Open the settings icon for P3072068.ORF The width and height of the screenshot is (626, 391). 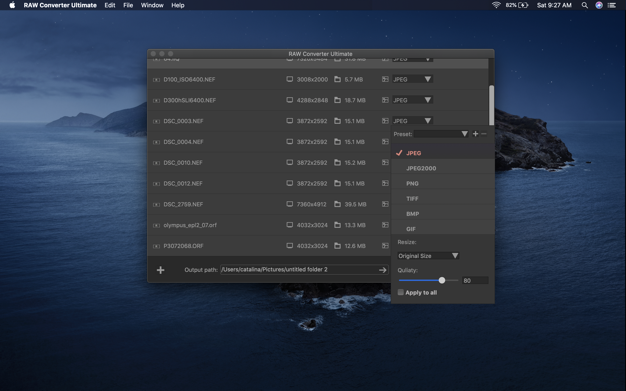coord(385,246)
